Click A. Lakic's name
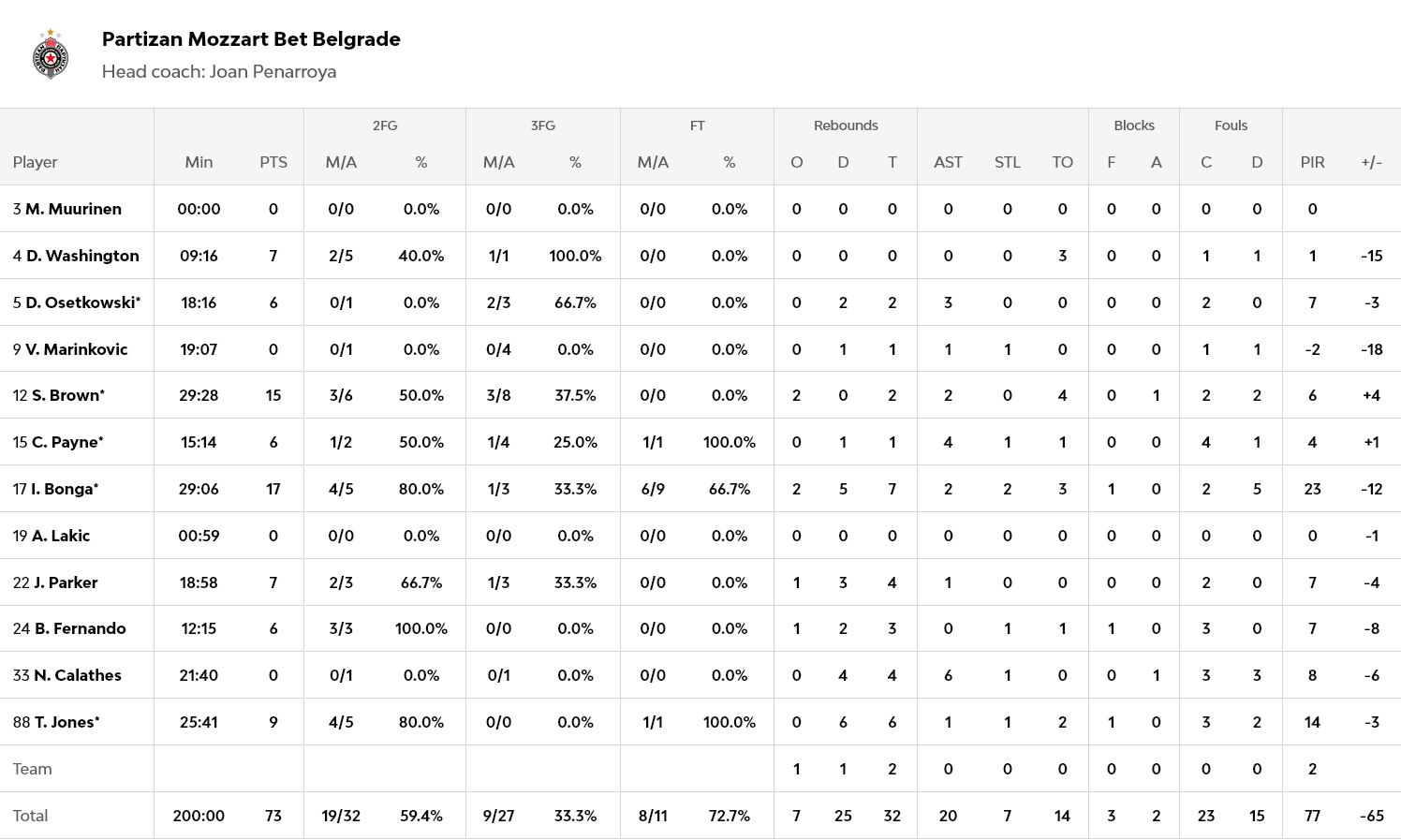This screenshot has height=840, width=1401. pyautogui.click(x=61, y=536)
